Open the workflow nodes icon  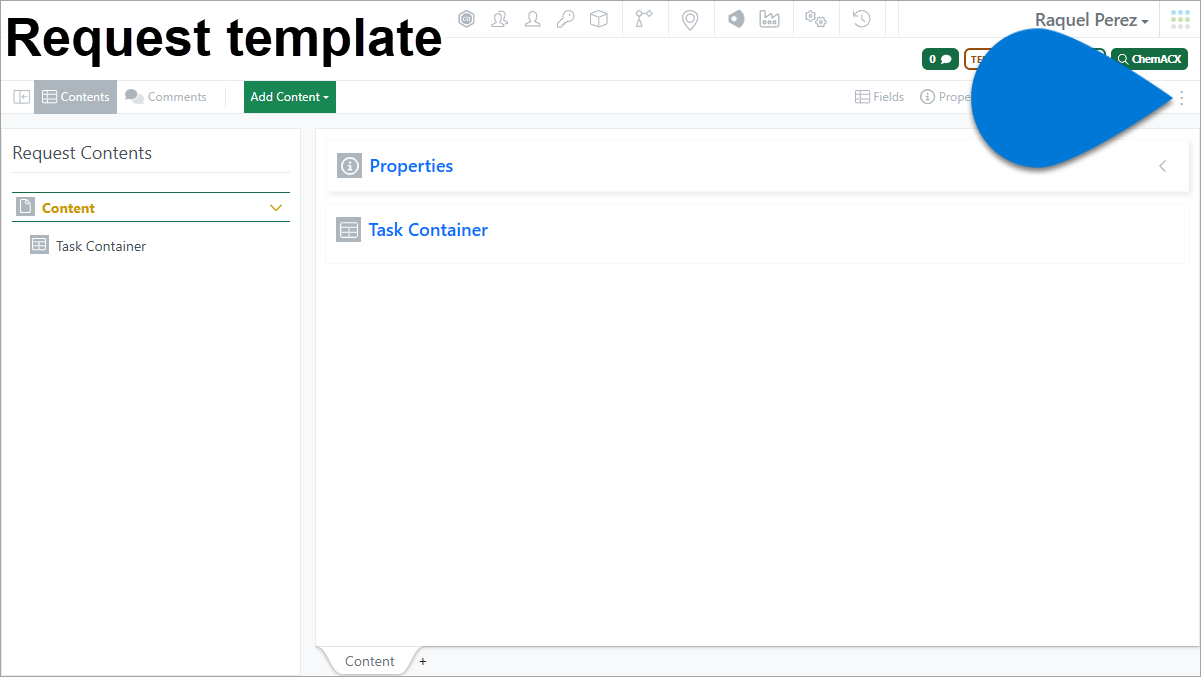point(643,19)
